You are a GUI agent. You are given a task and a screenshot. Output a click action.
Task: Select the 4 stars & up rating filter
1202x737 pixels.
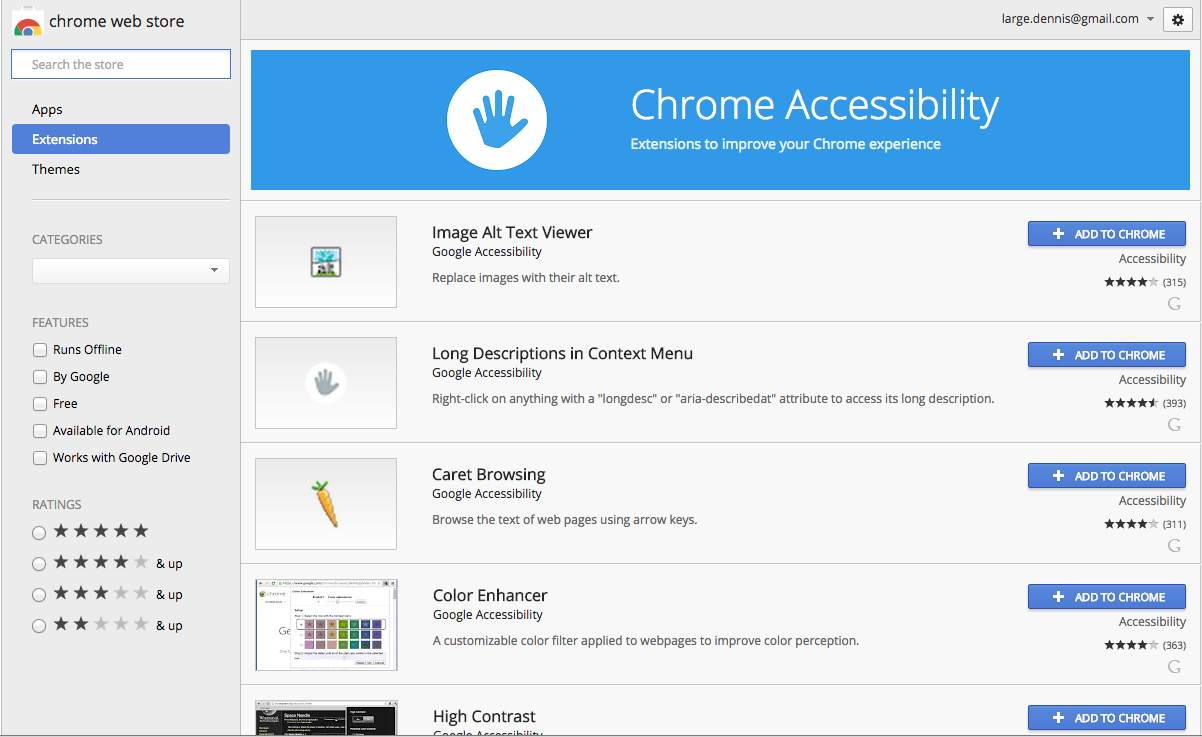[x=39, y=563]
